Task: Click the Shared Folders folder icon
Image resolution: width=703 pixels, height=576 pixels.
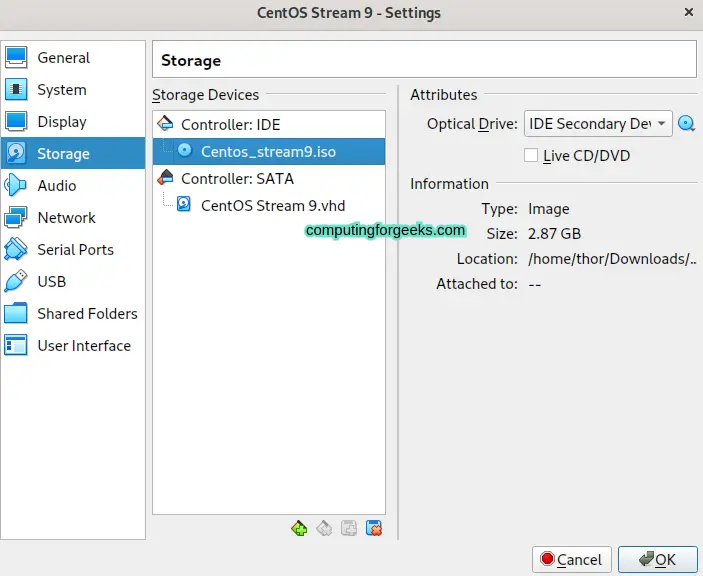Action: tap(16, 313)
